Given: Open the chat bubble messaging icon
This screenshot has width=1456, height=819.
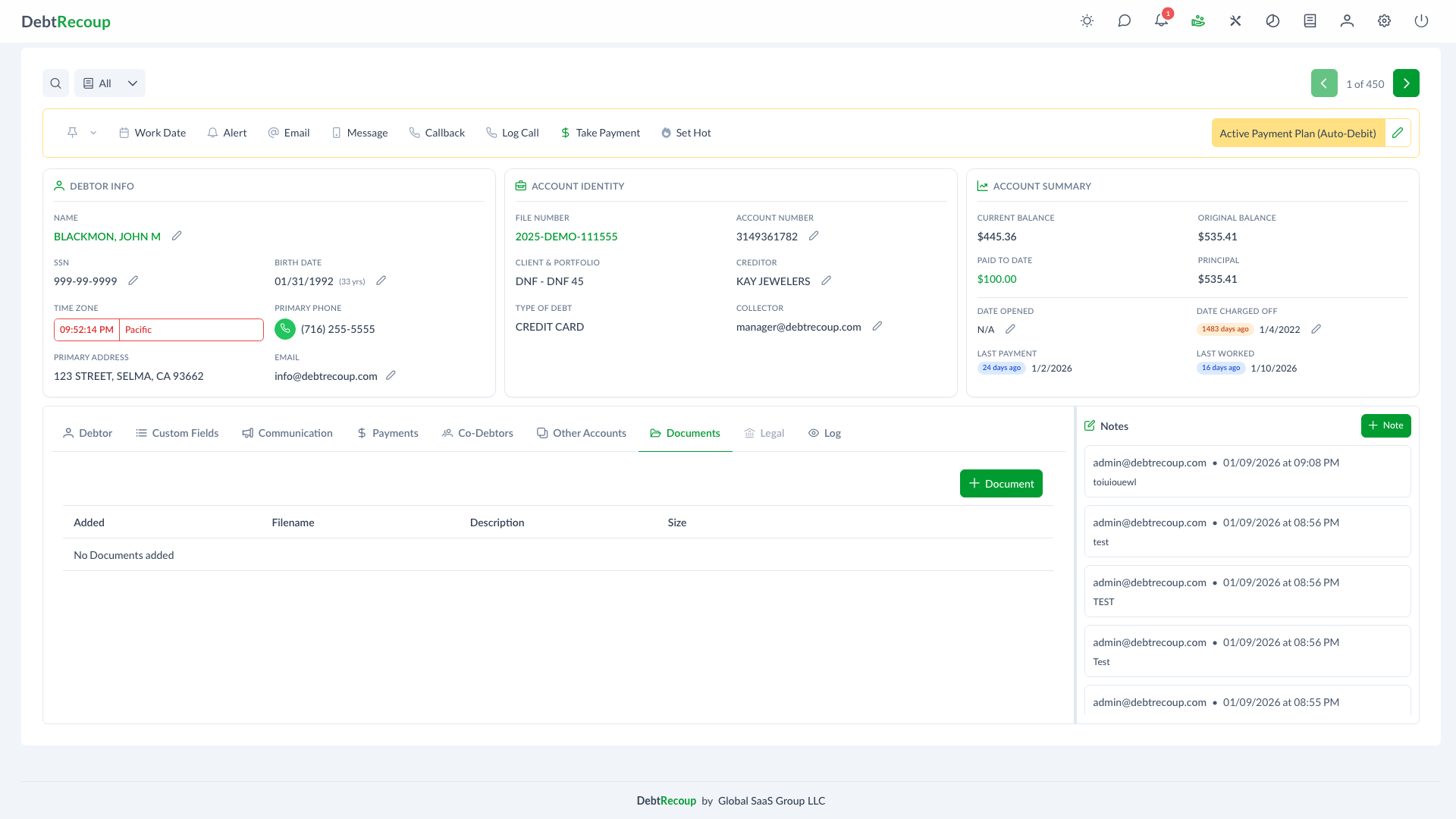Looking at the screenshot, I should click(x=1125, y=20).
